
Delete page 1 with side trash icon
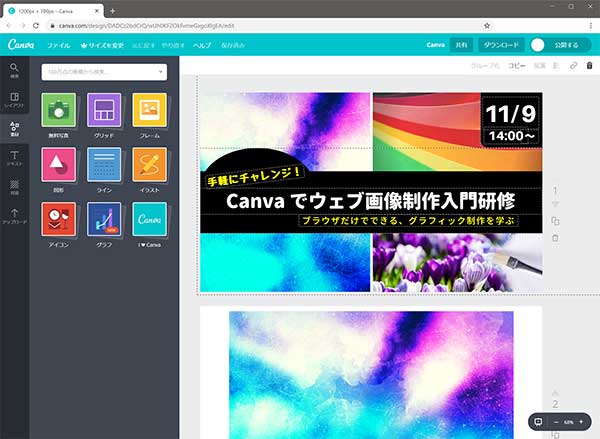coord(555,238)
